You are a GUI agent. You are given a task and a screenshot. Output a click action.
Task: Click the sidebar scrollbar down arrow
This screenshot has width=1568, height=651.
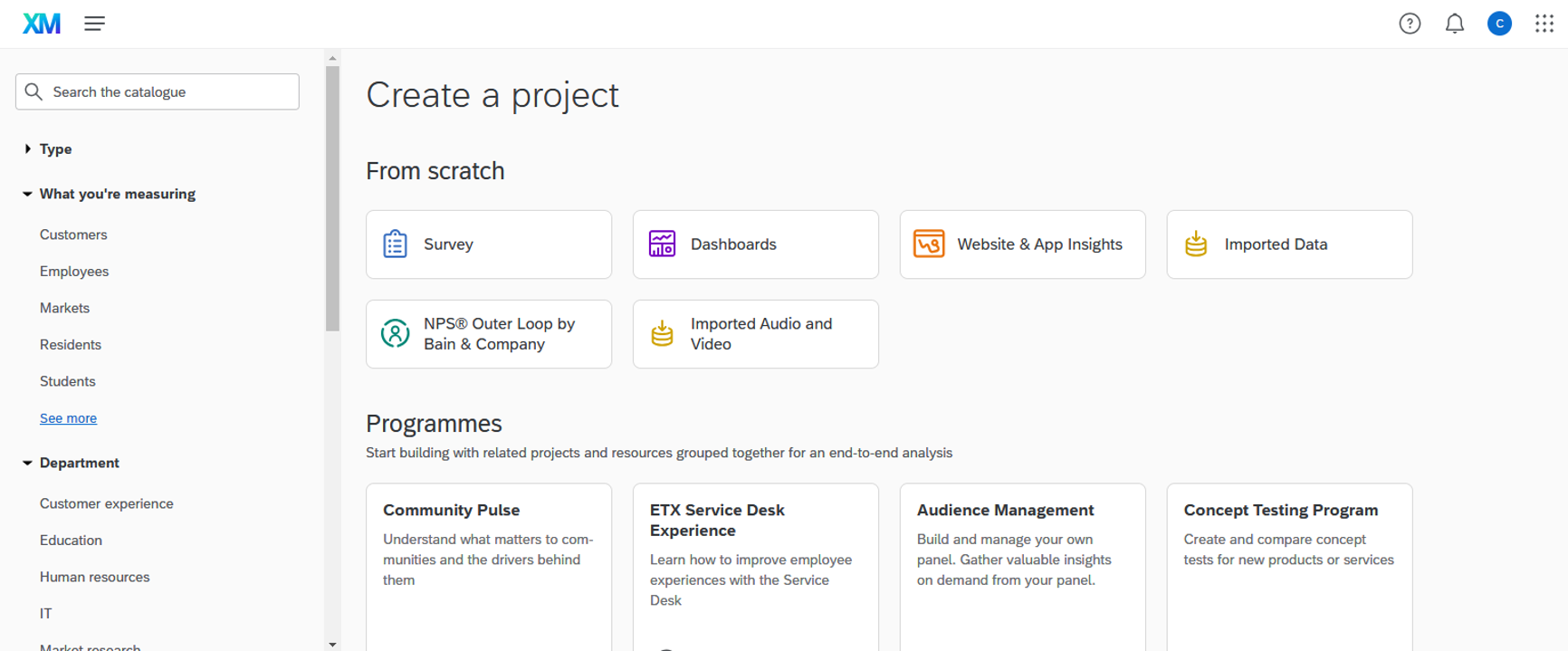tap(332, 644)
